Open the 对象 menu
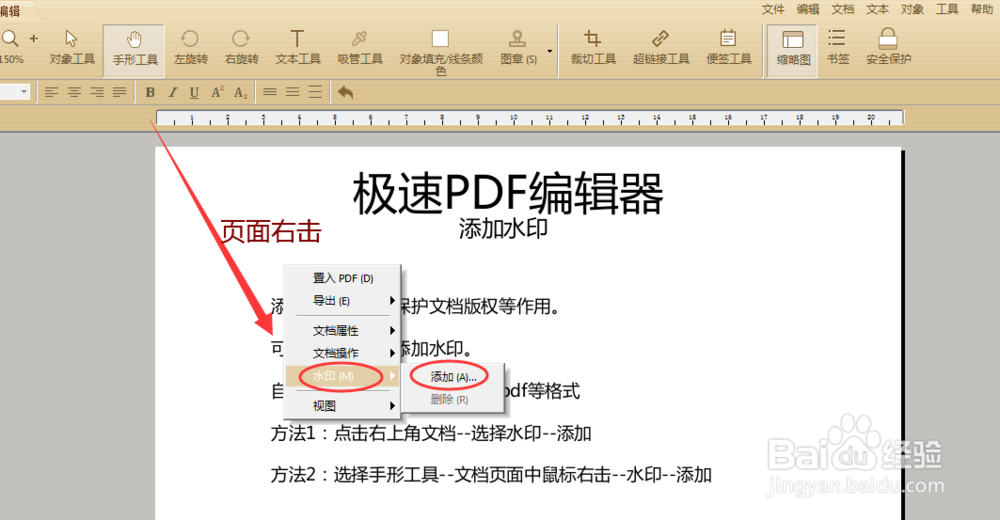The image size is (1000, 520). coord(913,9)
